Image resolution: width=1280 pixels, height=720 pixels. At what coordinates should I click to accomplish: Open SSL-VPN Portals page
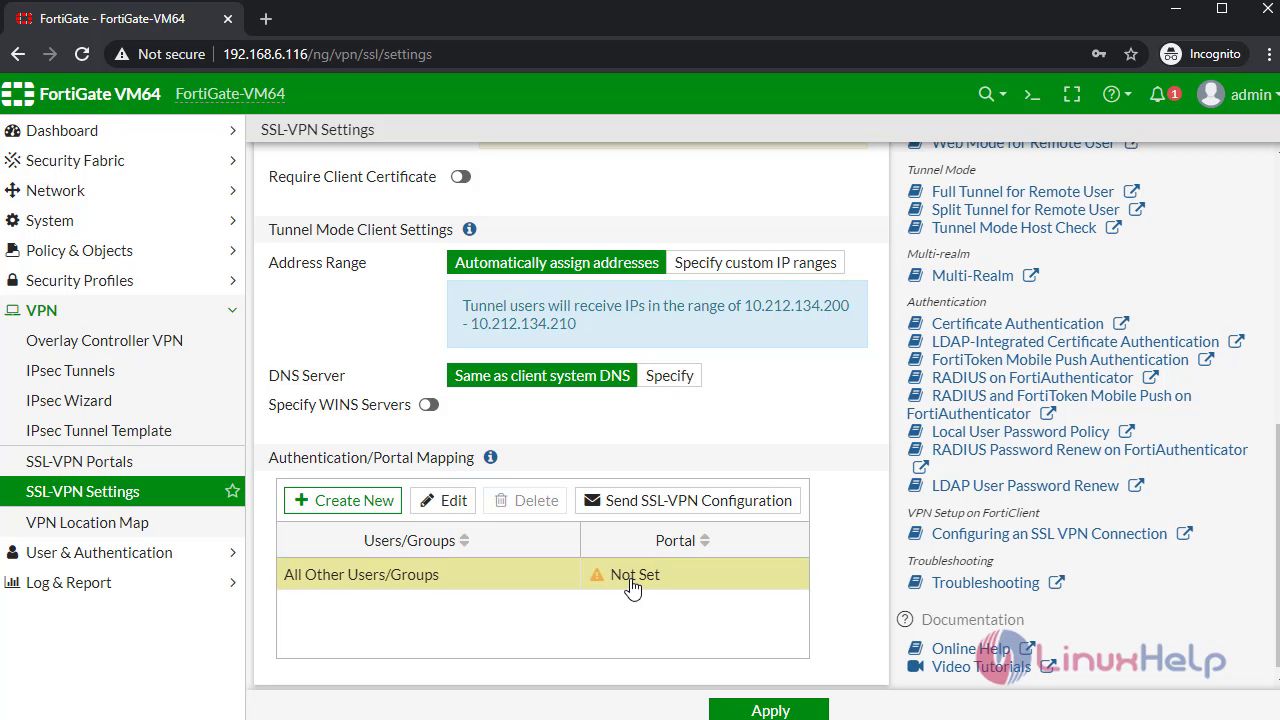[79, 461]
